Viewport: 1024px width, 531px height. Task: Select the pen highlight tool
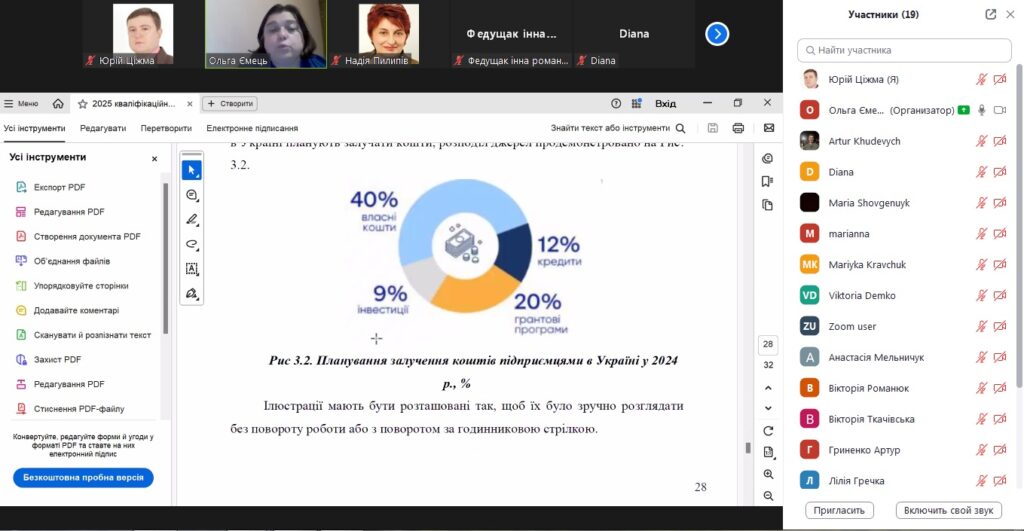point(191,219)
